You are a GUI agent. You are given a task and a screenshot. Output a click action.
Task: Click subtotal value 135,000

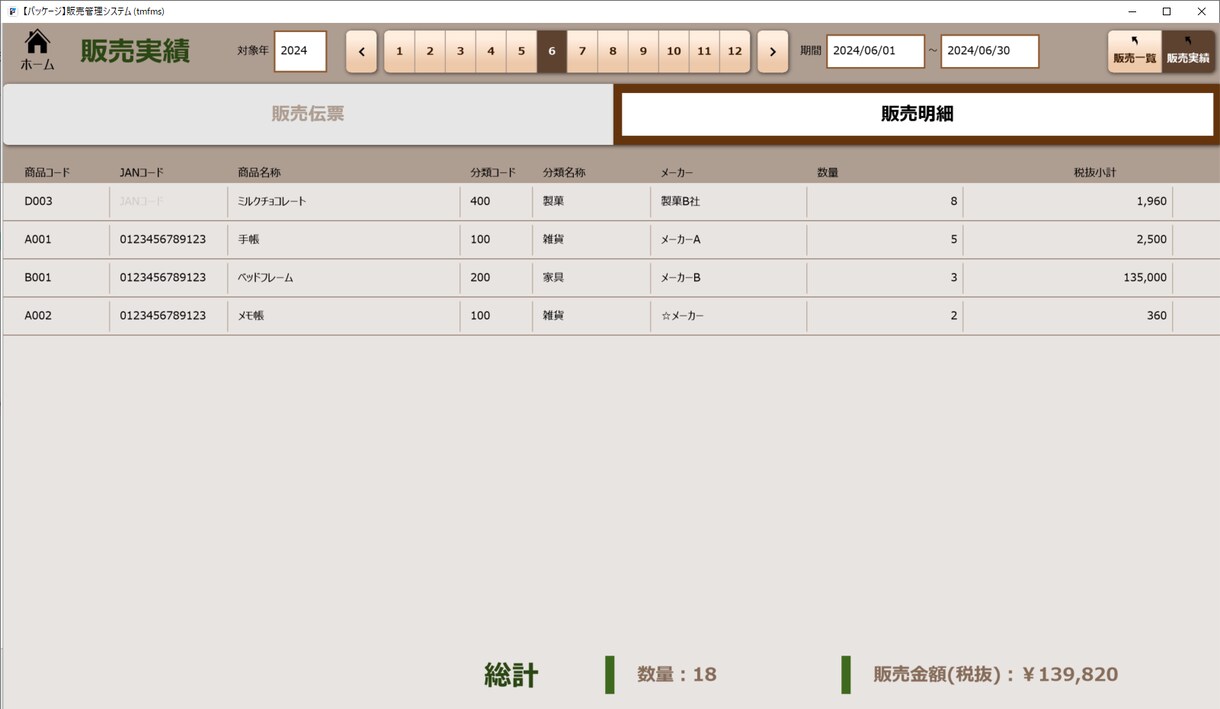1145,278
